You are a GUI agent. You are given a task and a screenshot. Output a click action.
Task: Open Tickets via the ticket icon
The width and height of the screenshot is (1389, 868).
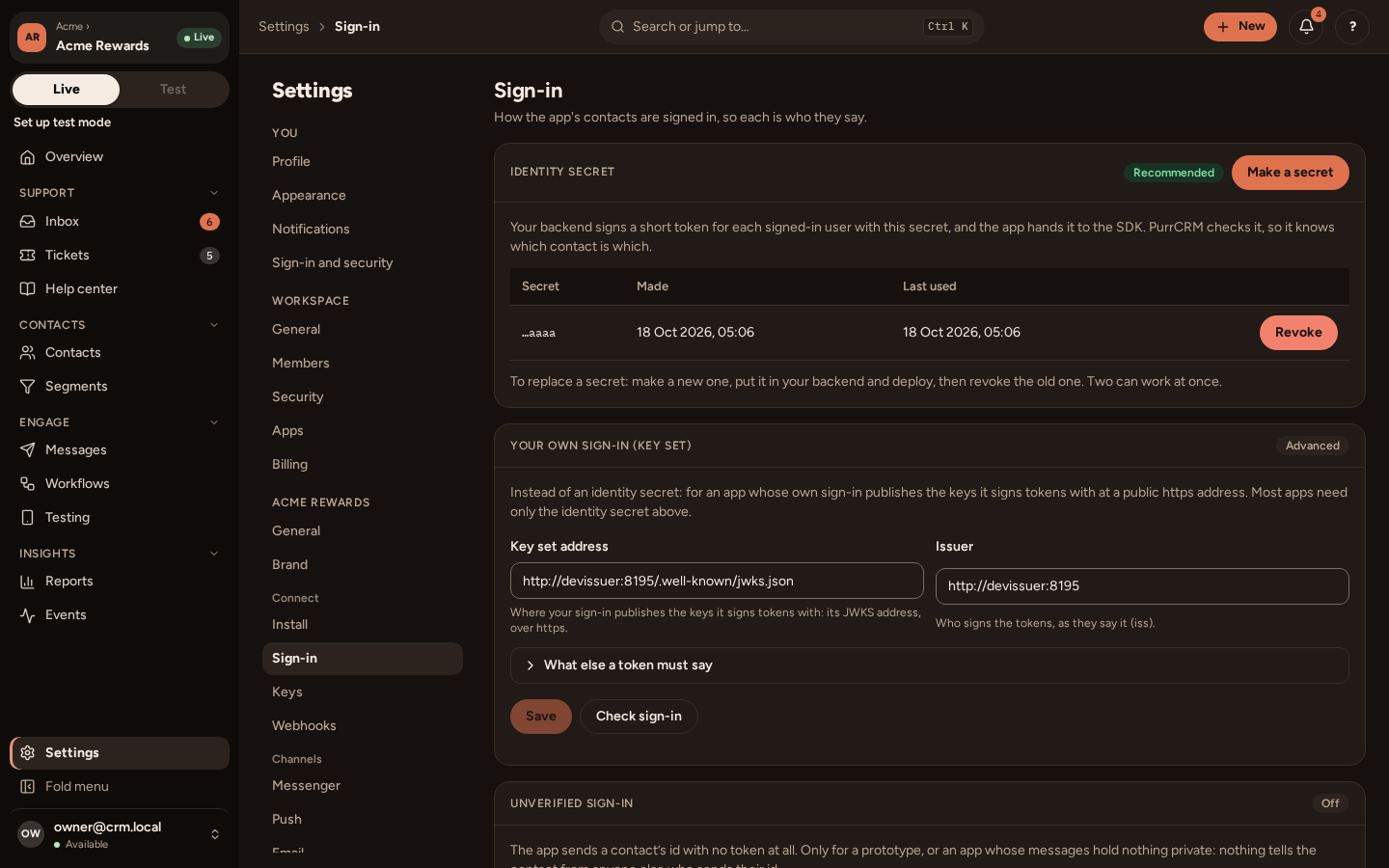pos(28,256)
